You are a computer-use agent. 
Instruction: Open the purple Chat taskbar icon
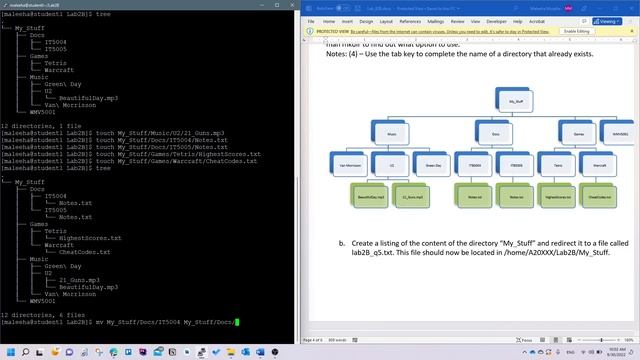click(69, 352)
